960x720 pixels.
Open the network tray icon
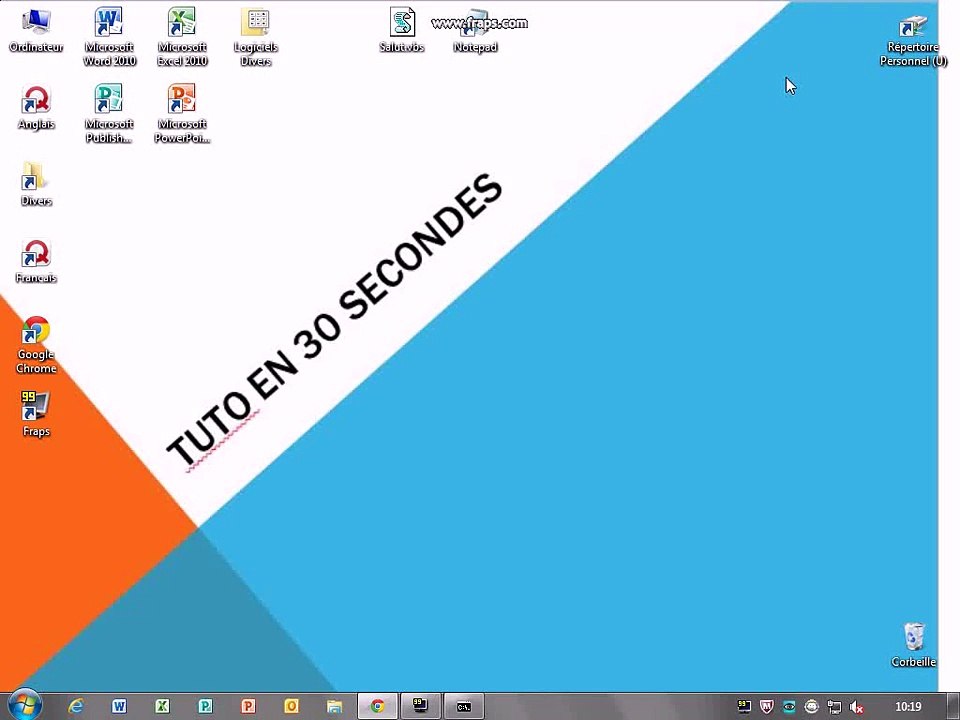click(x=834, y=707)
